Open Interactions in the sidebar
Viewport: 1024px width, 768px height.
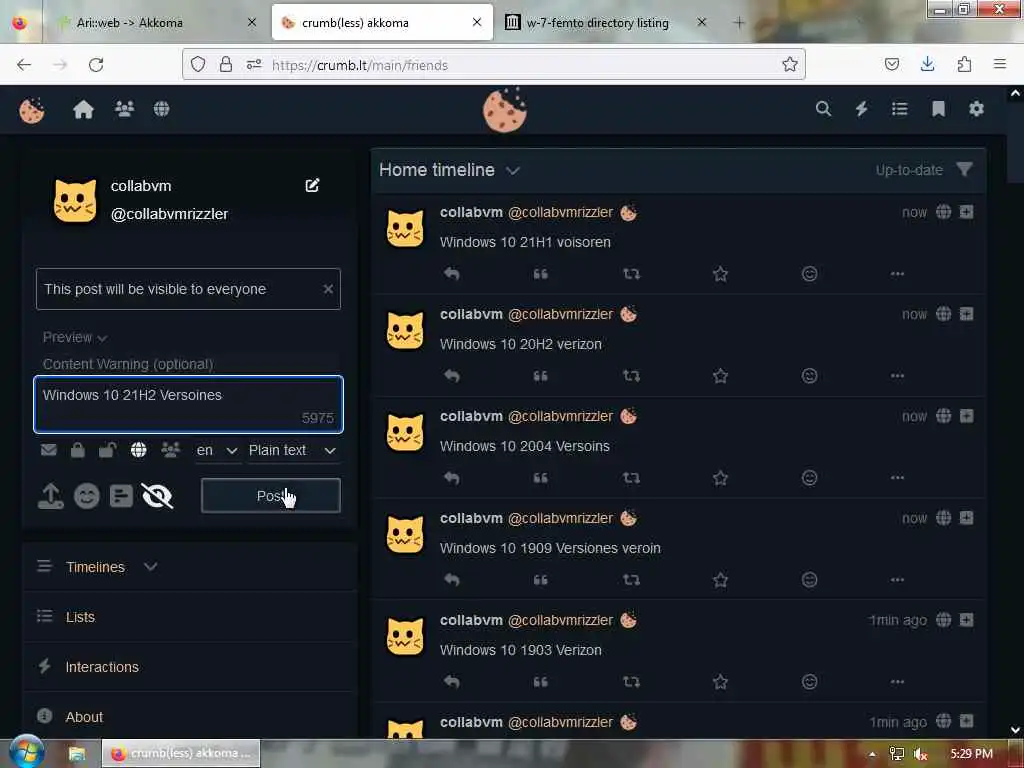click(x=102, y=667)
